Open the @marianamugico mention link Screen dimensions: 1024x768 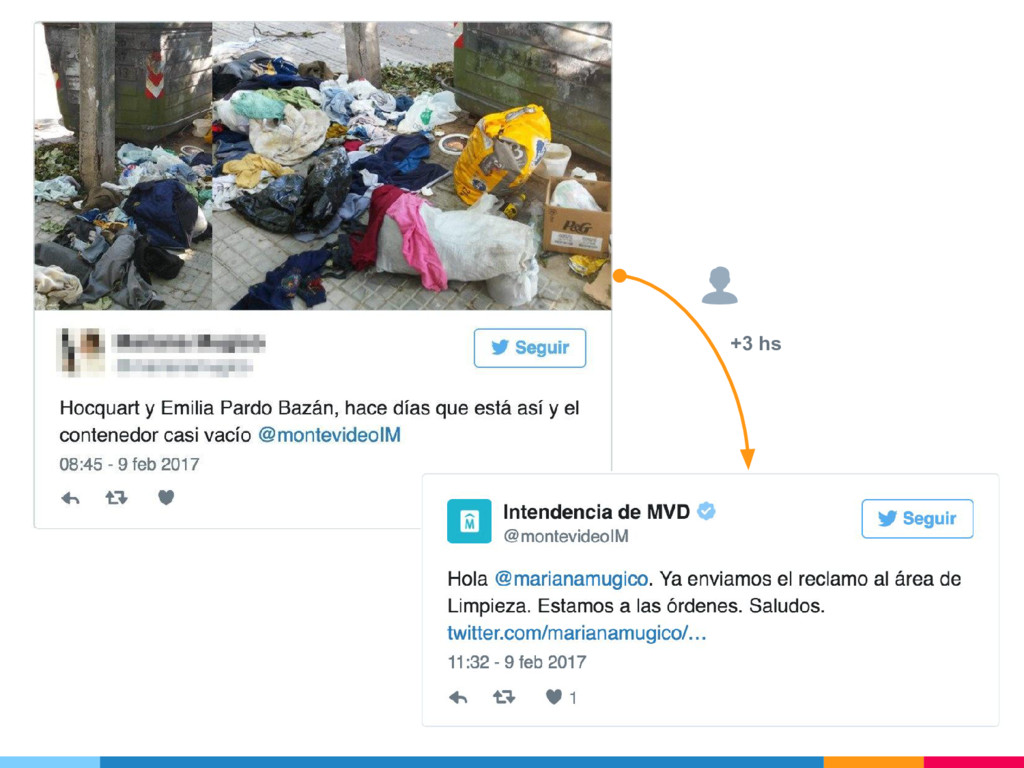pos(571,579)
